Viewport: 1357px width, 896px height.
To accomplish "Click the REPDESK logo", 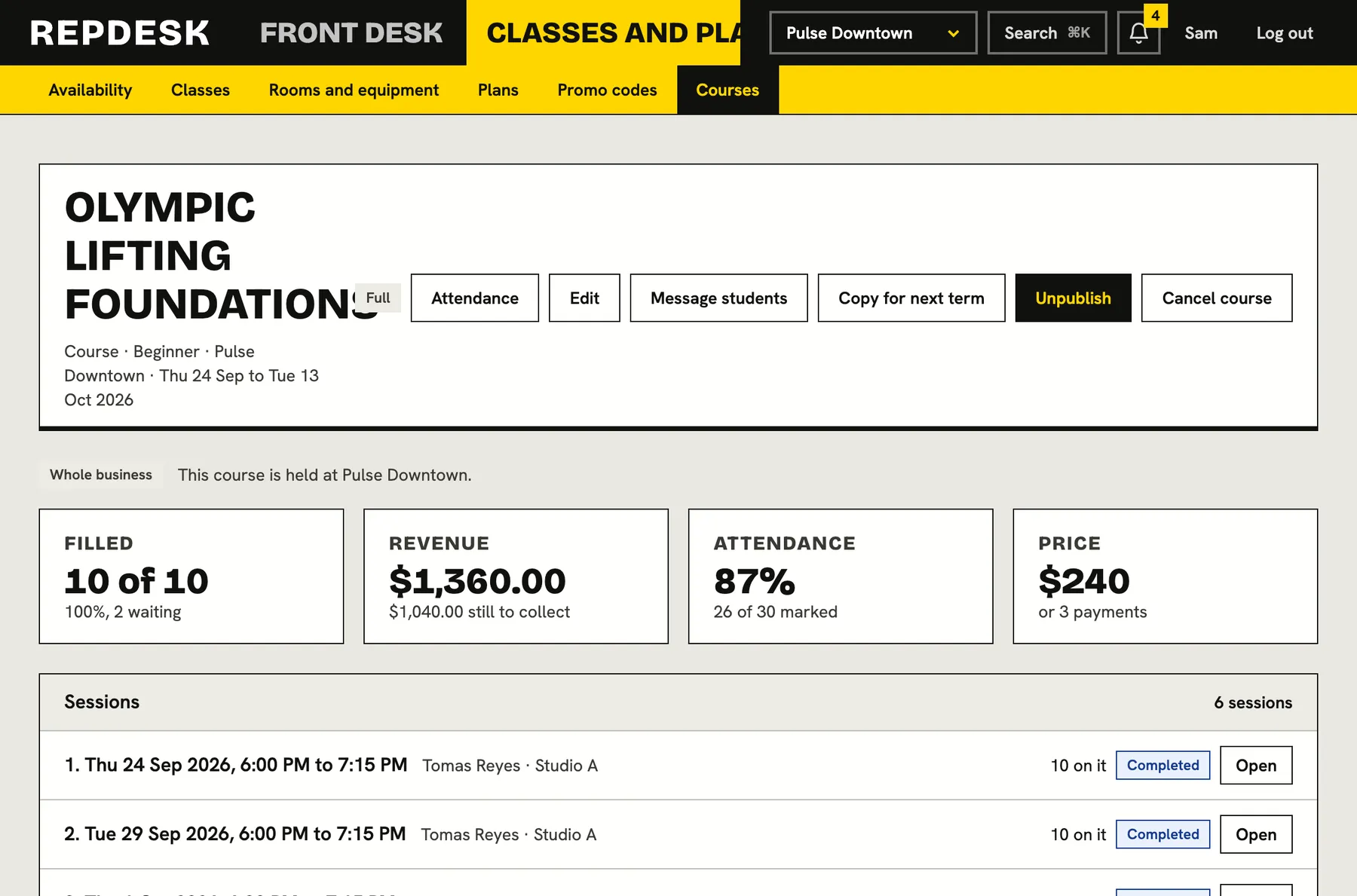I will click(x=120, y=33).
